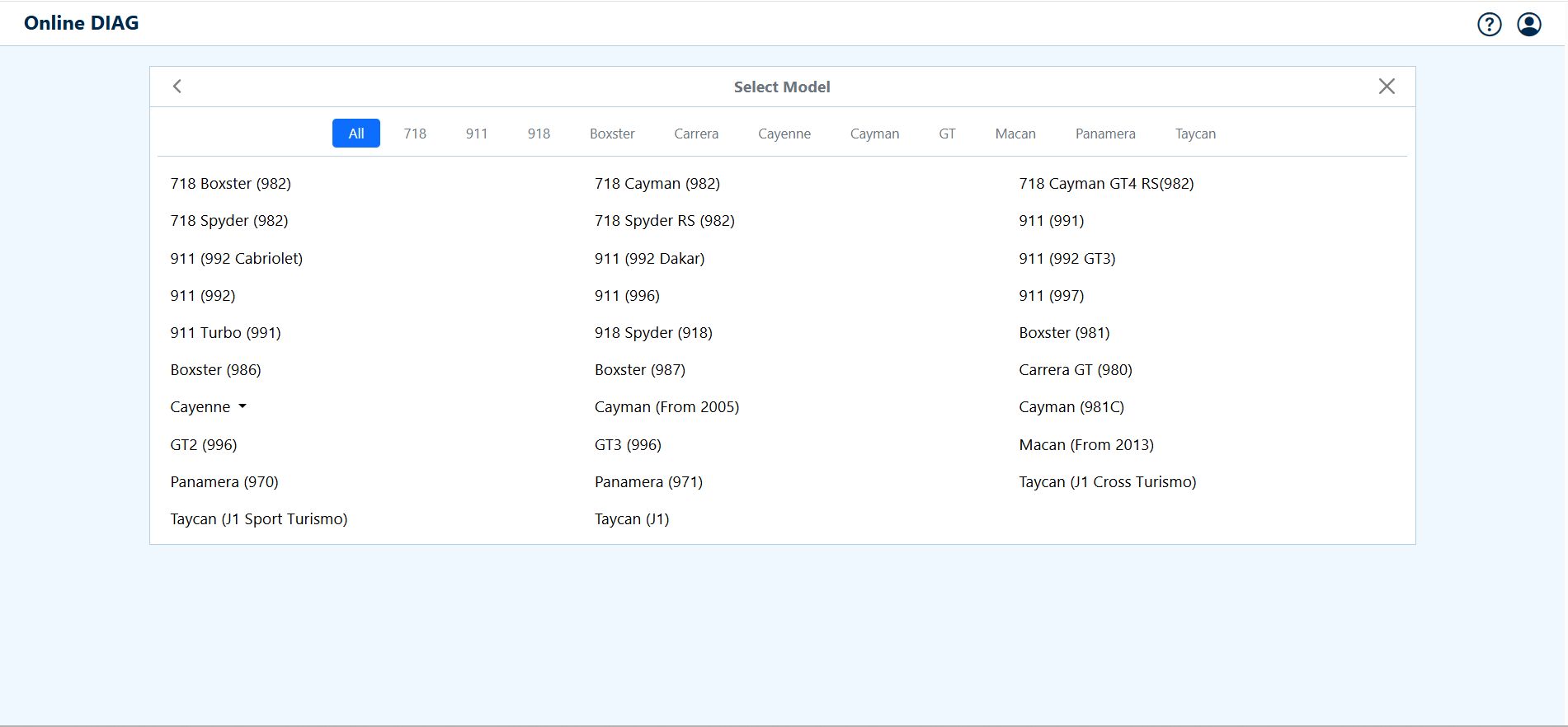The height and width of the screenshot is (727, 1568).
Task: Pick the Macan (From 2013) model
Action: click(1085, 445)
